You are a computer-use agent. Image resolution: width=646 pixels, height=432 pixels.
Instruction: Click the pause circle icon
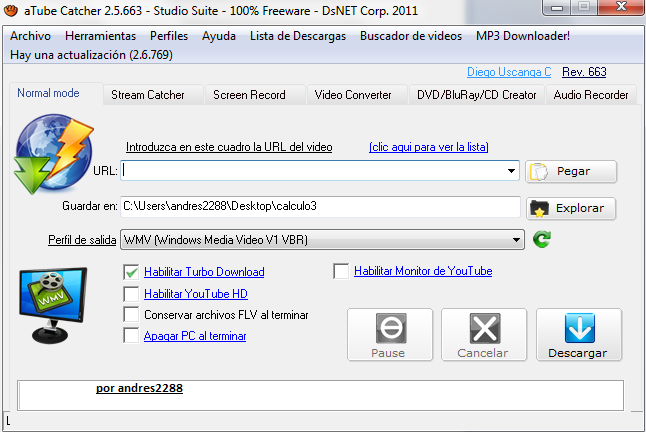[391, 328]
